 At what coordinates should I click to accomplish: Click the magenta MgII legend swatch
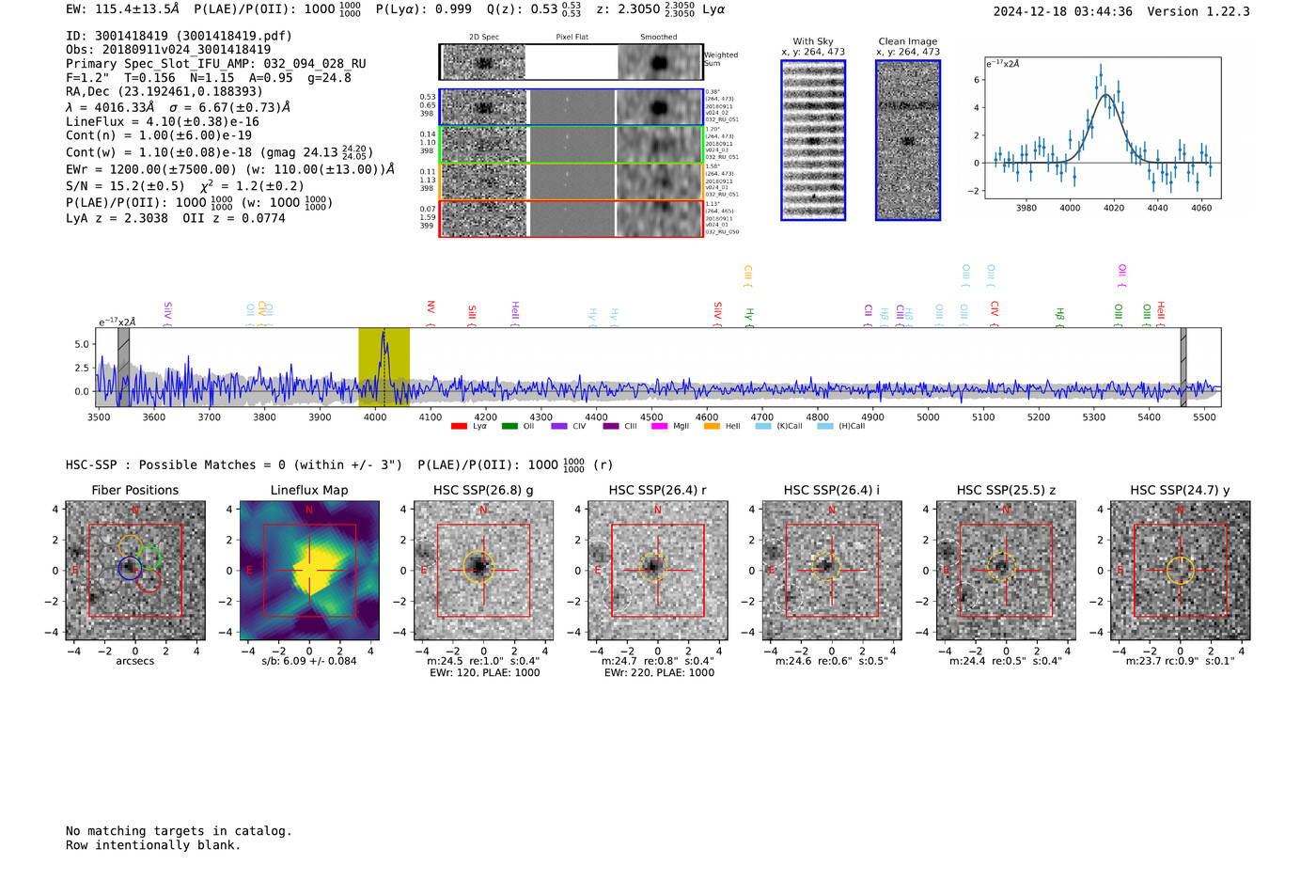tap(660, 427)
